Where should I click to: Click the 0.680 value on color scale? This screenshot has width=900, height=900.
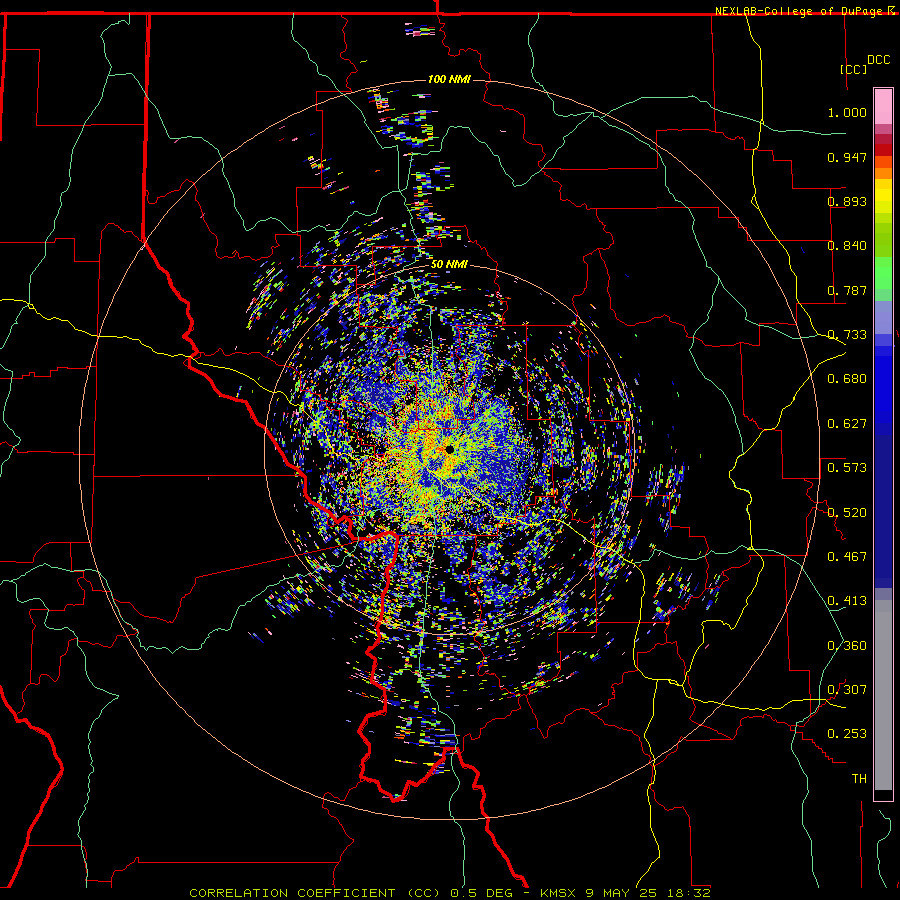[x=847, y=379]
